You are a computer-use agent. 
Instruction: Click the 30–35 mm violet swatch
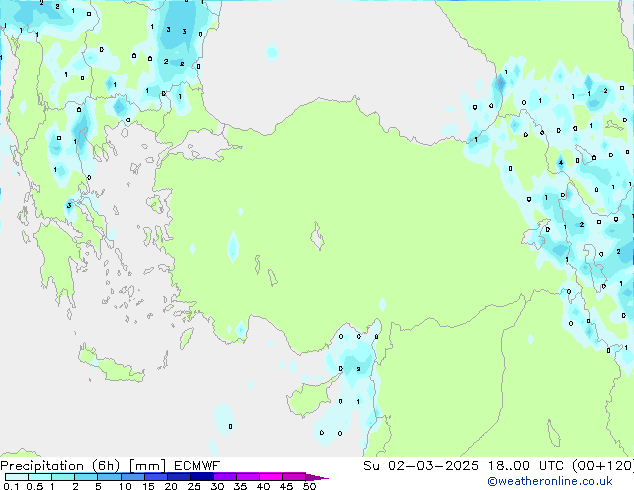pos(224,477)
